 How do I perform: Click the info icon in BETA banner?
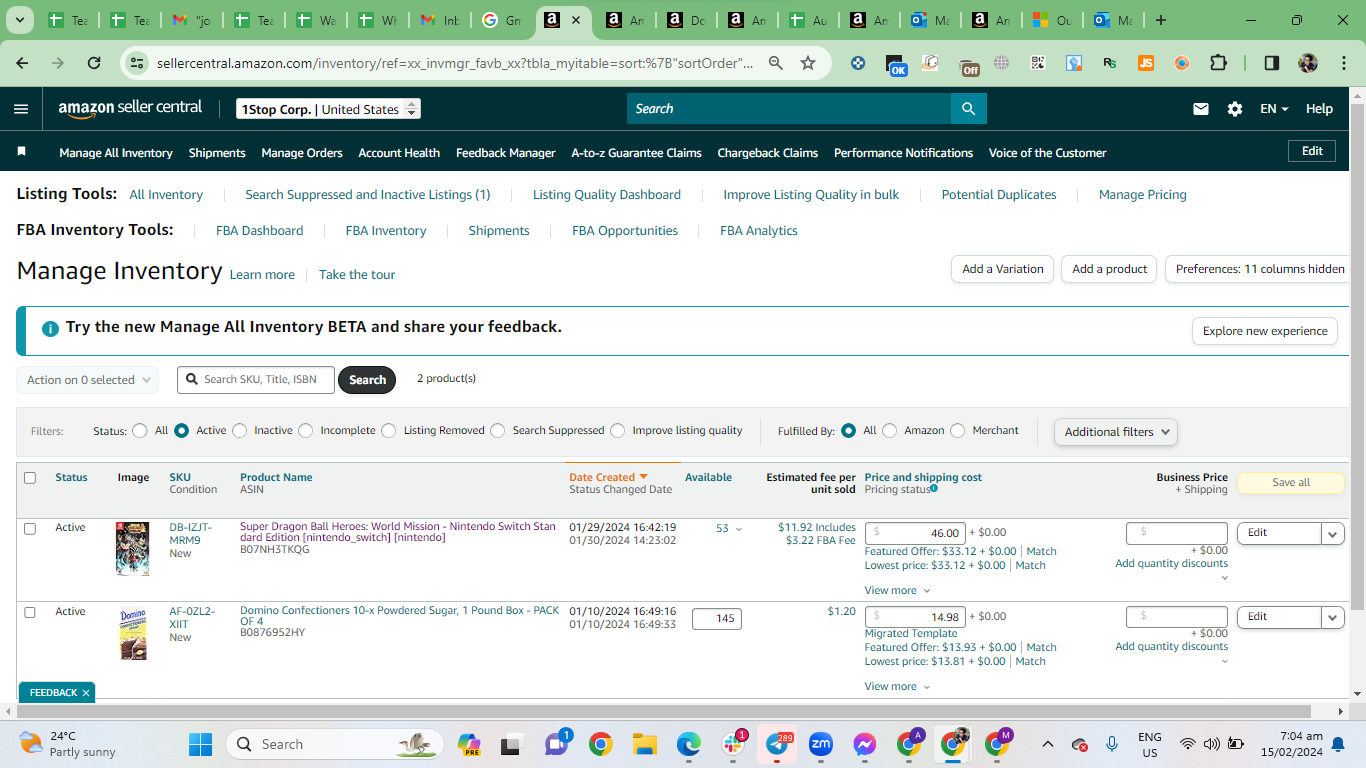[x=50, y=328]
